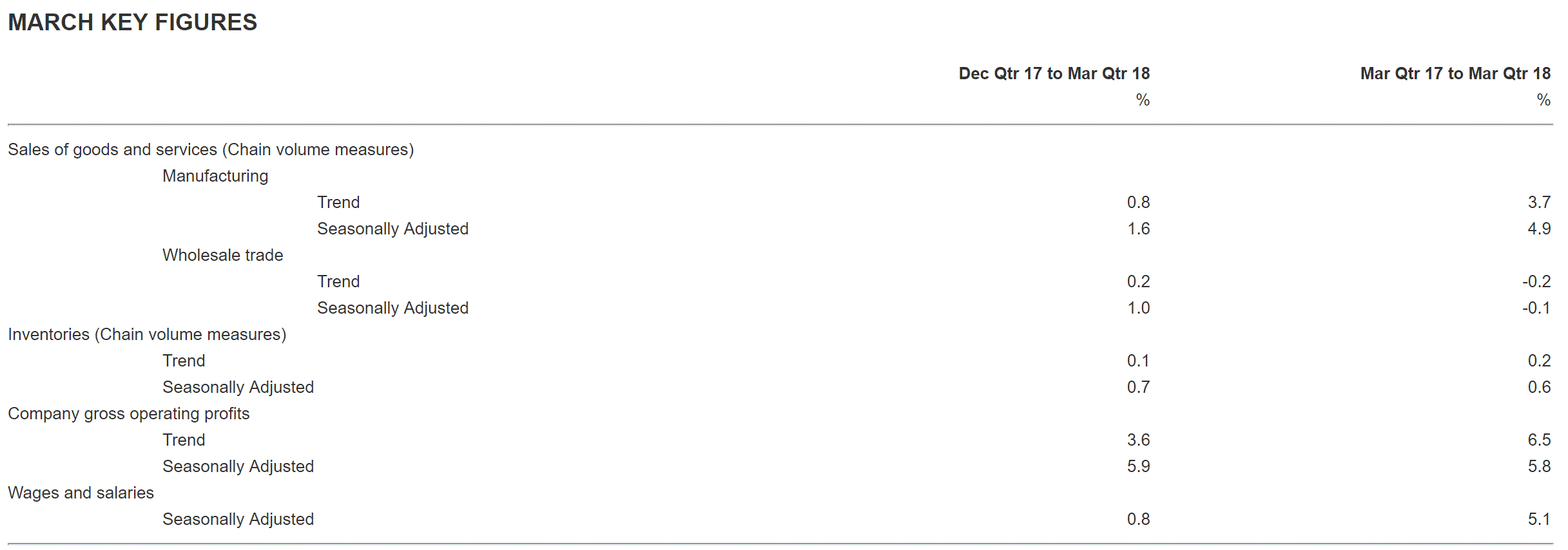This screenshot has height=550, width=1568.
Task: Select the -0.2 Wholesale trade trend value
Action: [x=1536, y=281]
